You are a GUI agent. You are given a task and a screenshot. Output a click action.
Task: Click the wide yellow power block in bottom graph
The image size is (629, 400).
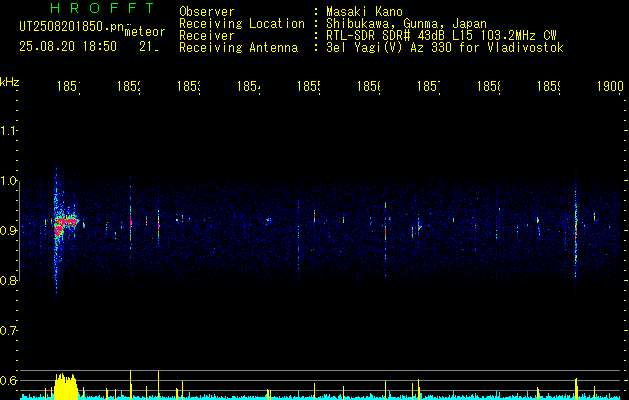65,386
